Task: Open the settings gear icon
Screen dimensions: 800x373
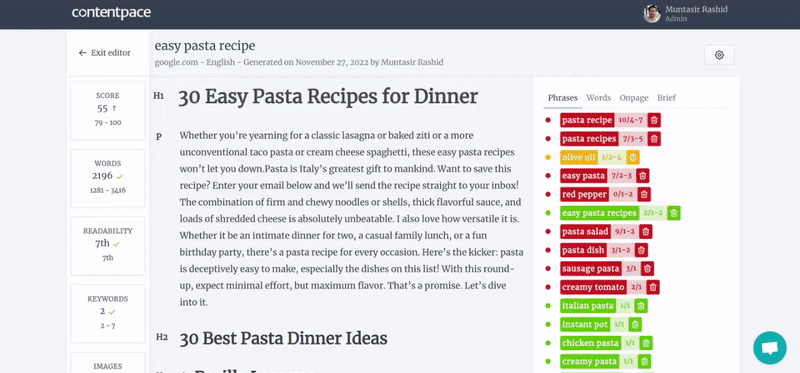Action: click(x=719, y=55)
